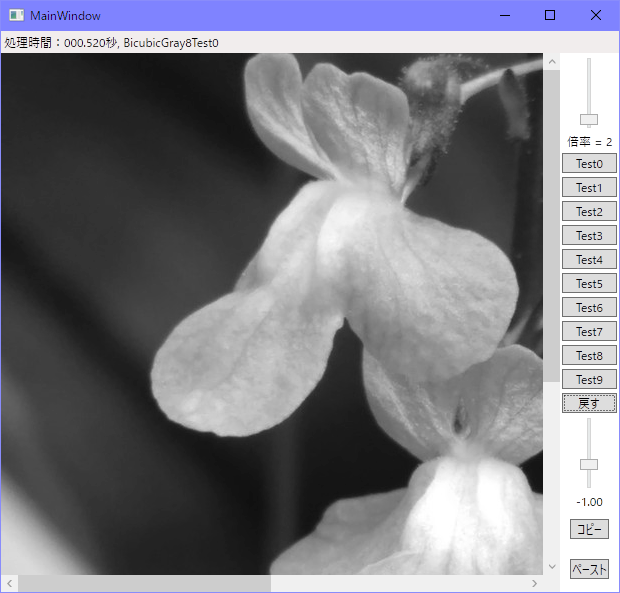
Task: Choose the Test5 button
Action: click(589, 283)
